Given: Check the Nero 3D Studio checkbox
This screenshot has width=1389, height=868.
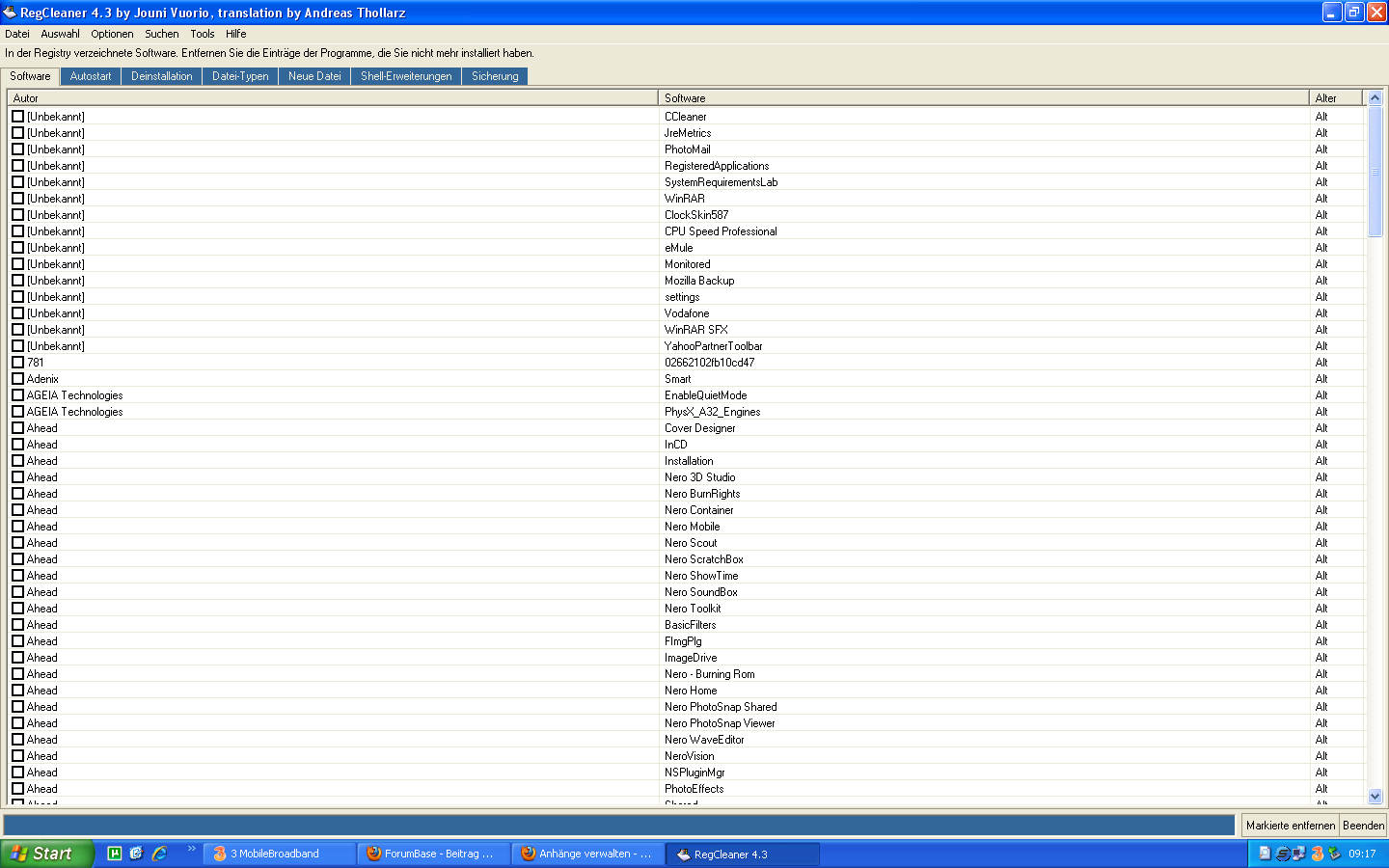Looking at the screenshot, I should [x=17, y=476].
